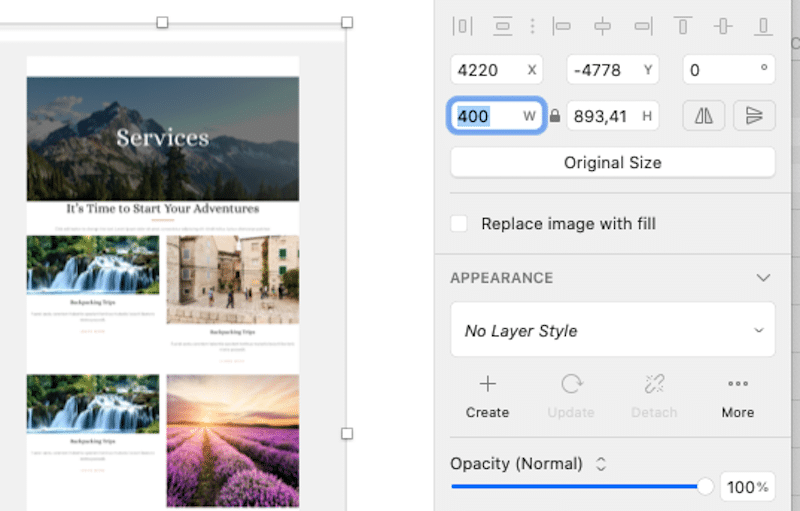The width and height of the screenshot is (800, 511).
Task: Distribute layers vertically
Action: click(503, 26)
